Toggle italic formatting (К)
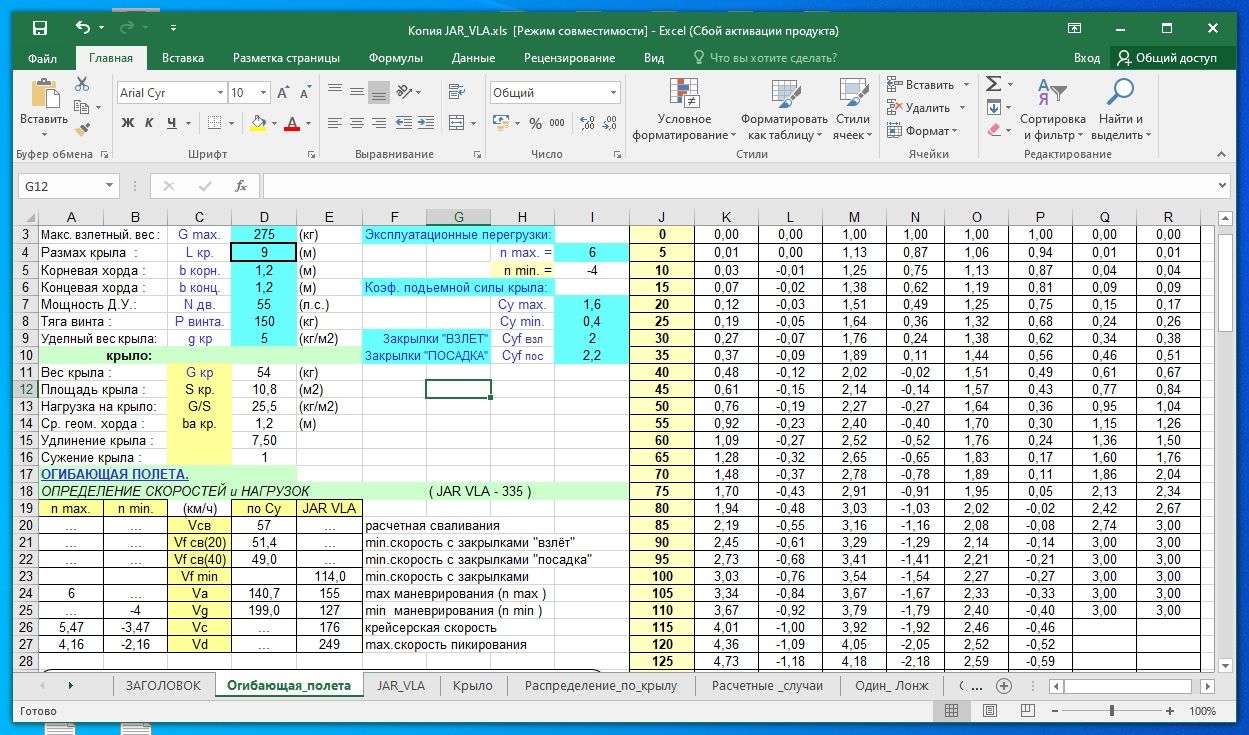The height and width of the screenshot is (735, 1249). coord(149,123)
